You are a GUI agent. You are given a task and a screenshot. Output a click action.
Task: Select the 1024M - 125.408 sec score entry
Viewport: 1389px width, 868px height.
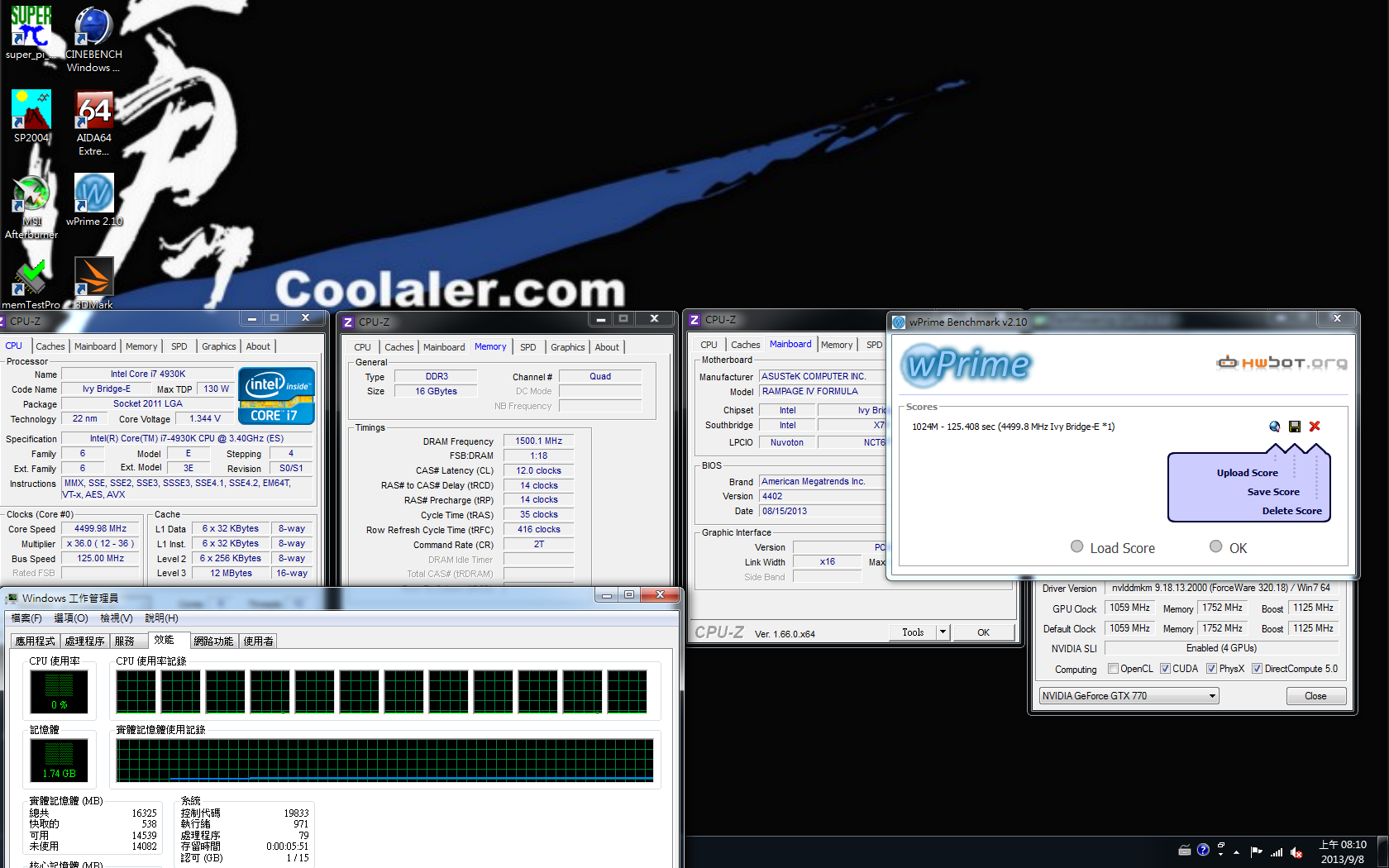tap(1013, 427)
